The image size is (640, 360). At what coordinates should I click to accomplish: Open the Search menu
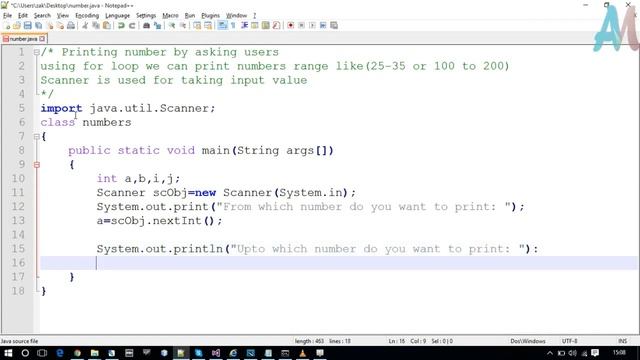point(42,16)
